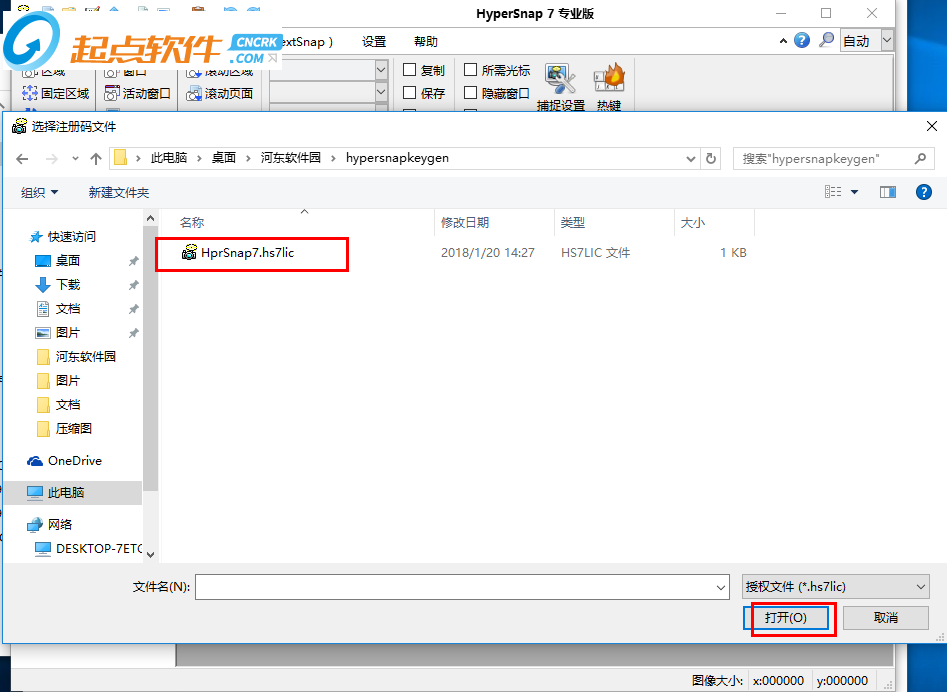
Task: Open Documents pinned in quick access
Action: [68, 309]
